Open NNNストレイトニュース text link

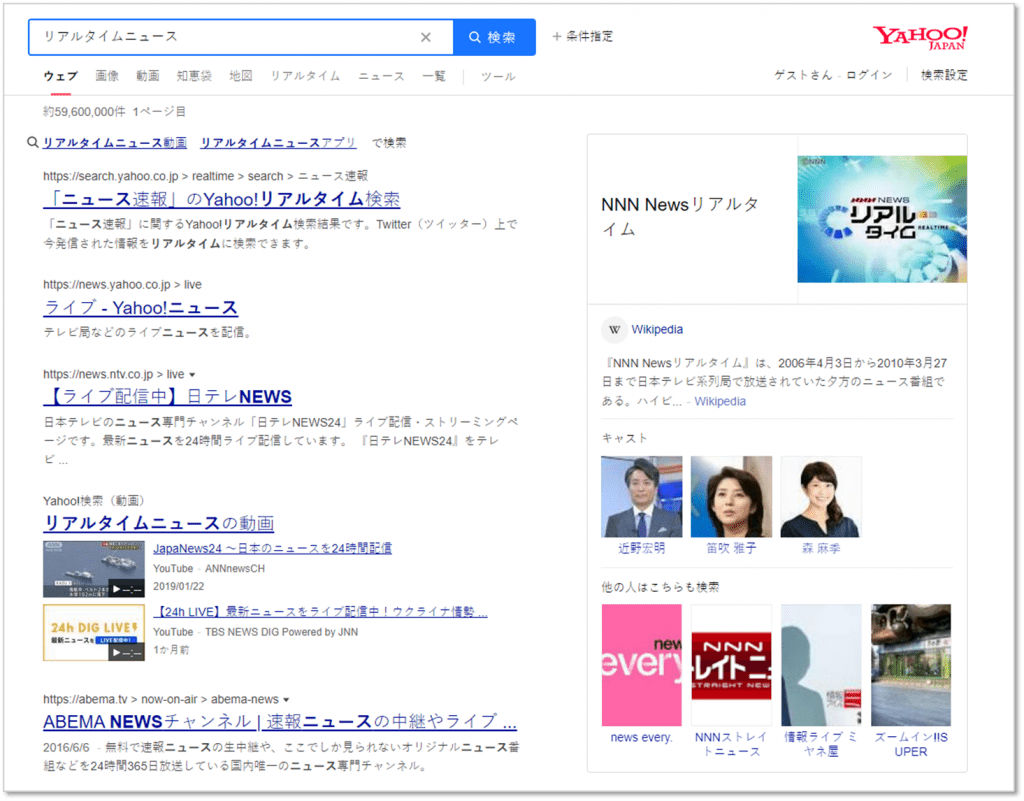pyautogui.click(x=731, y=745)
